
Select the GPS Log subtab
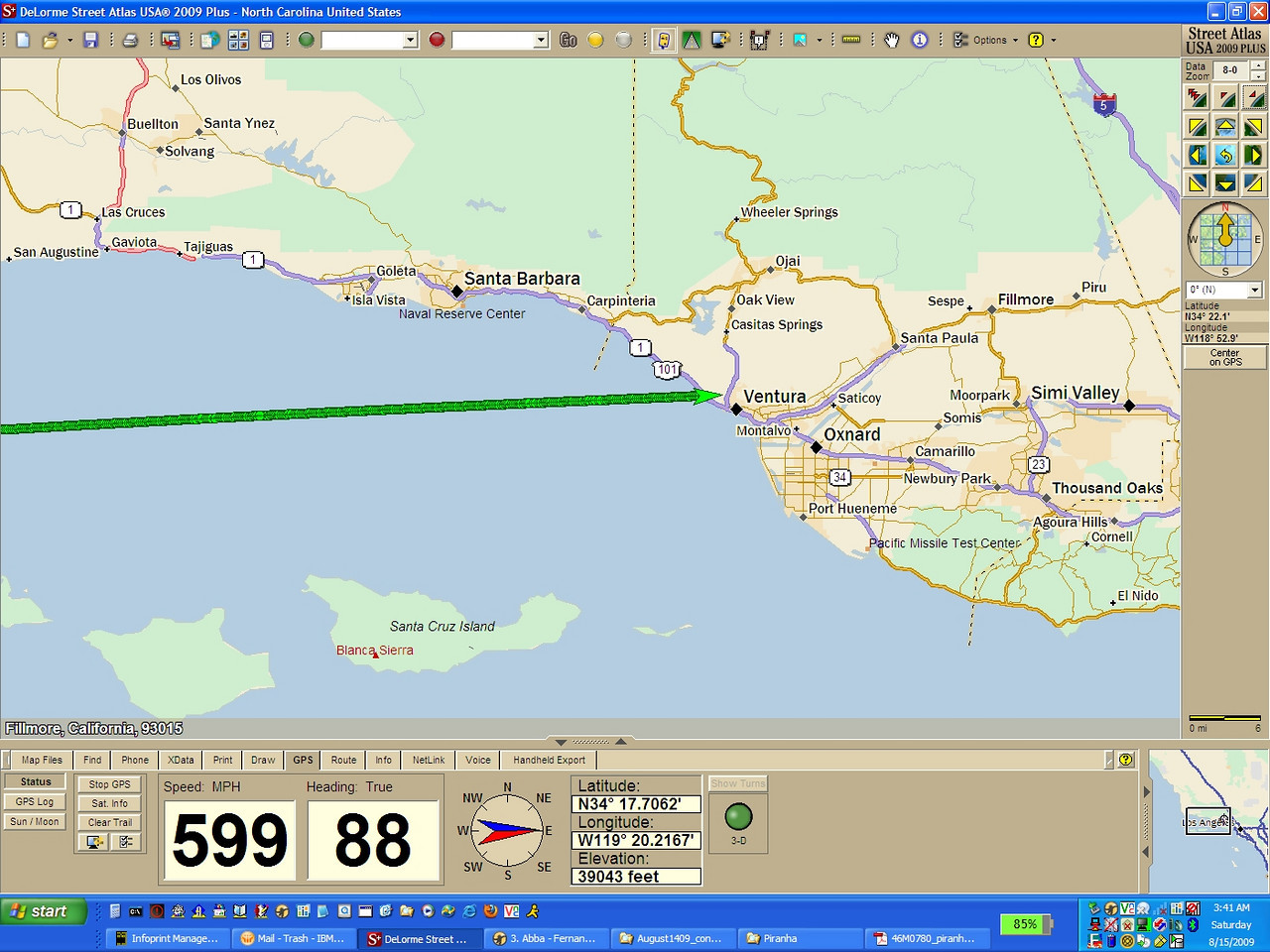click(35, 801)
